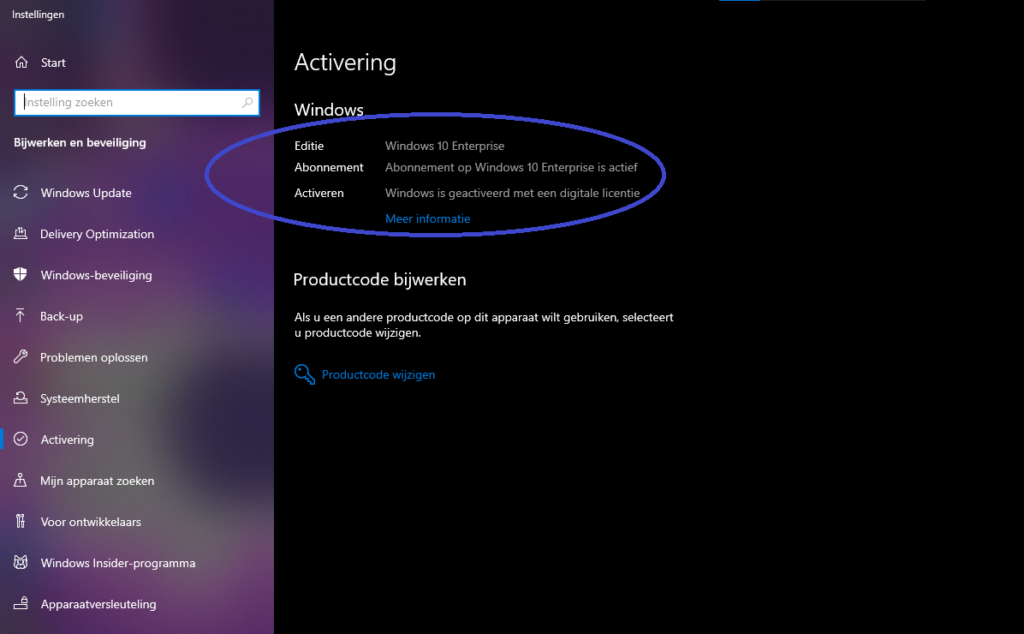Click the Apparaatversleuteling lock icon

[x=21, y=603]
